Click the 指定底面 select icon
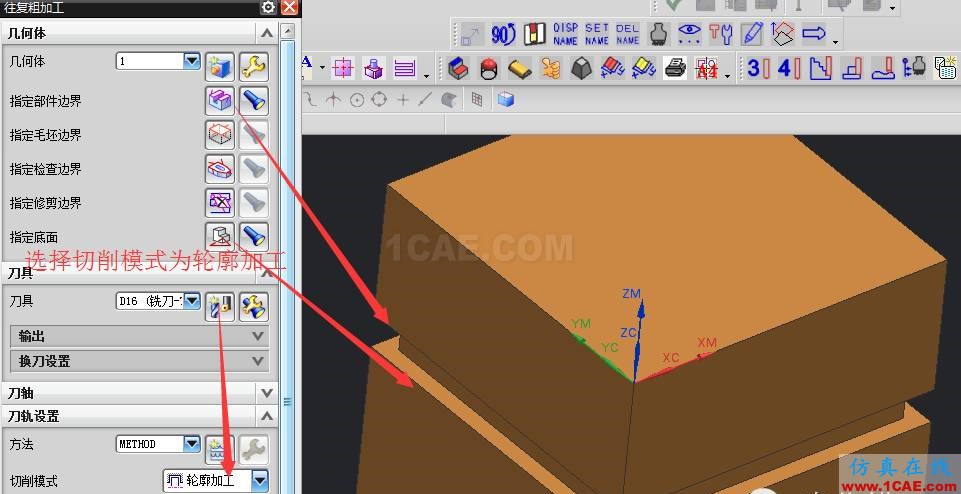961x494 pixels. coord(219,236)
